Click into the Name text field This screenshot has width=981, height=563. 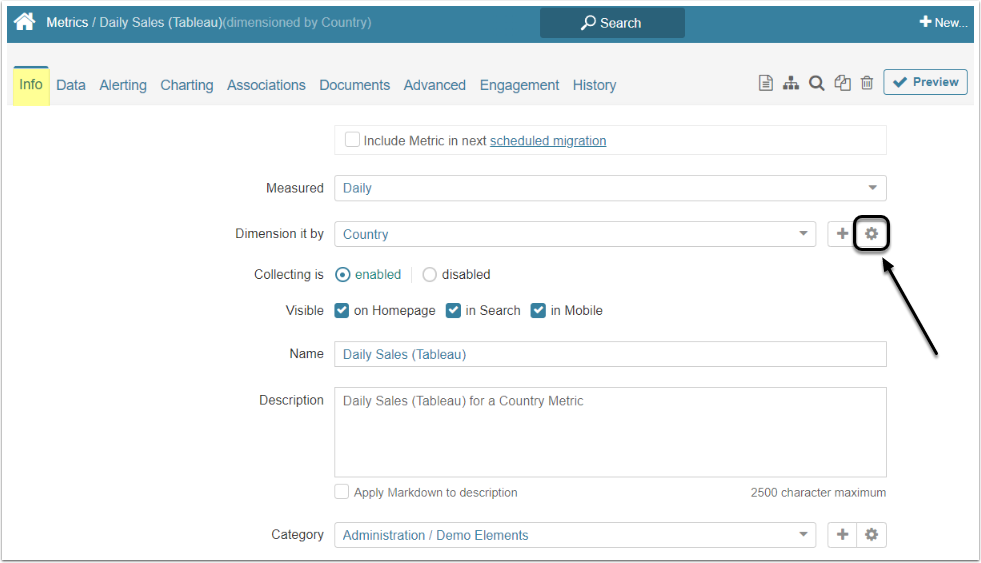610,354
